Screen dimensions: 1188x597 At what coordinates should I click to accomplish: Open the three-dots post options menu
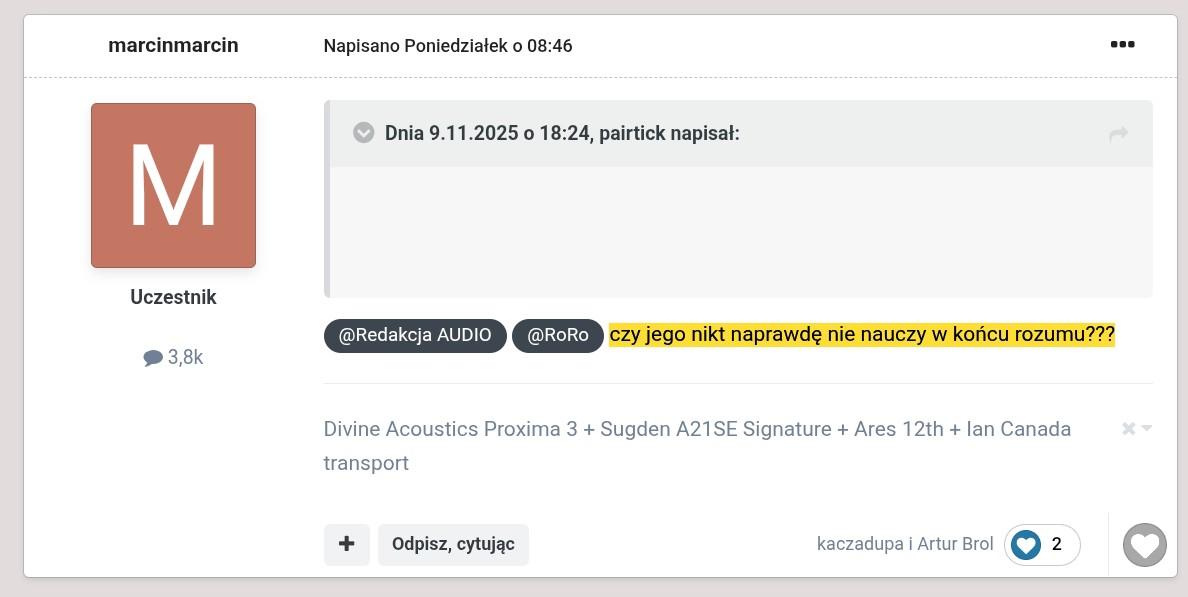pyautogui.click(x=1122, y=45)
